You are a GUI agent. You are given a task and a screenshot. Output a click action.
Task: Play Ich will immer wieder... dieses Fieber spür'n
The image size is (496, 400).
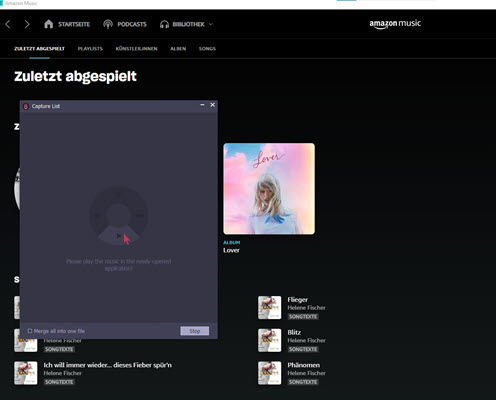pos(108,365)
